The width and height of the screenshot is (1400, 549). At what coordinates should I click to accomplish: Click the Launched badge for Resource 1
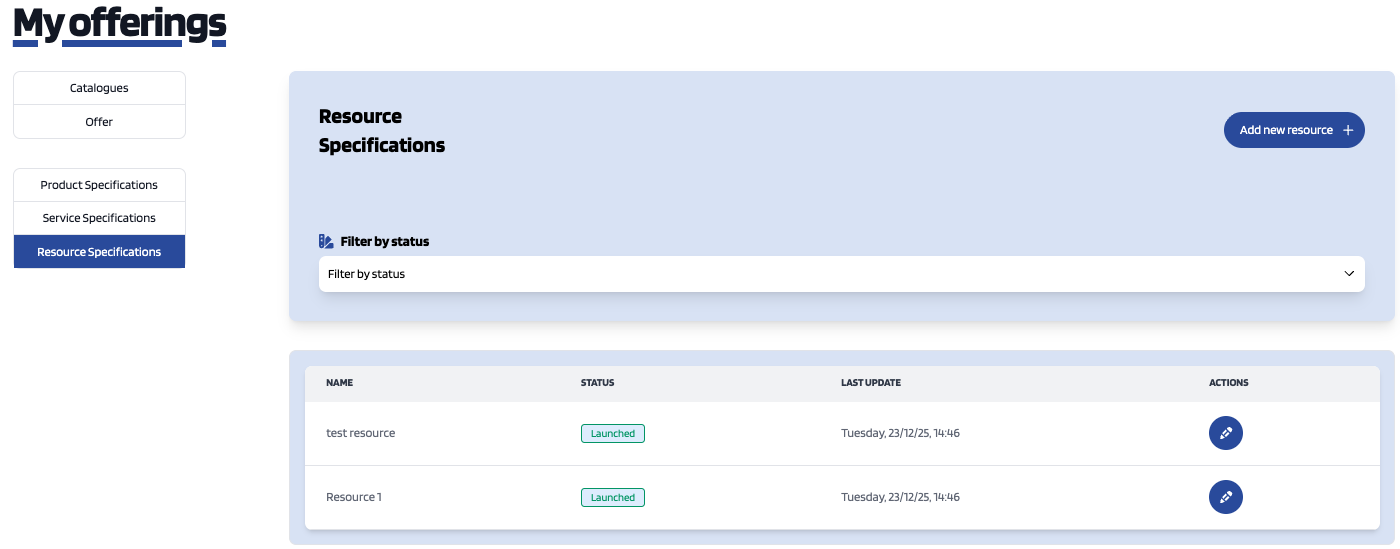612,497
